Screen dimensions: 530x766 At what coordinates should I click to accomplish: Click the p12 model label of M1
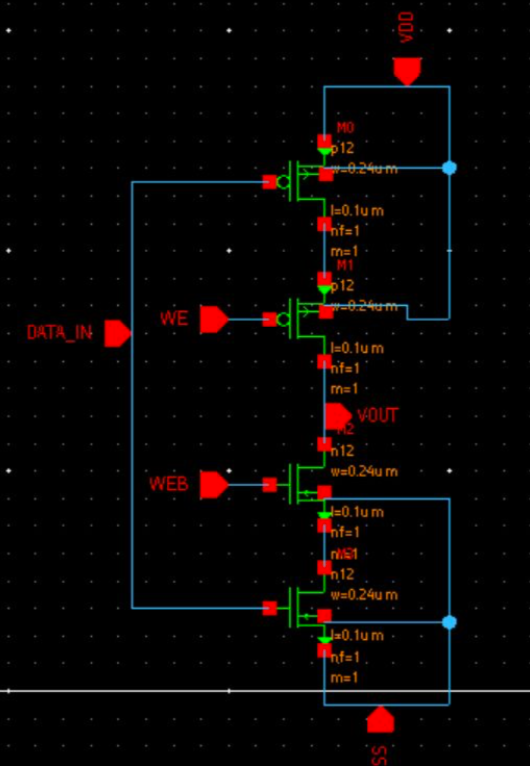click(343, 286)
